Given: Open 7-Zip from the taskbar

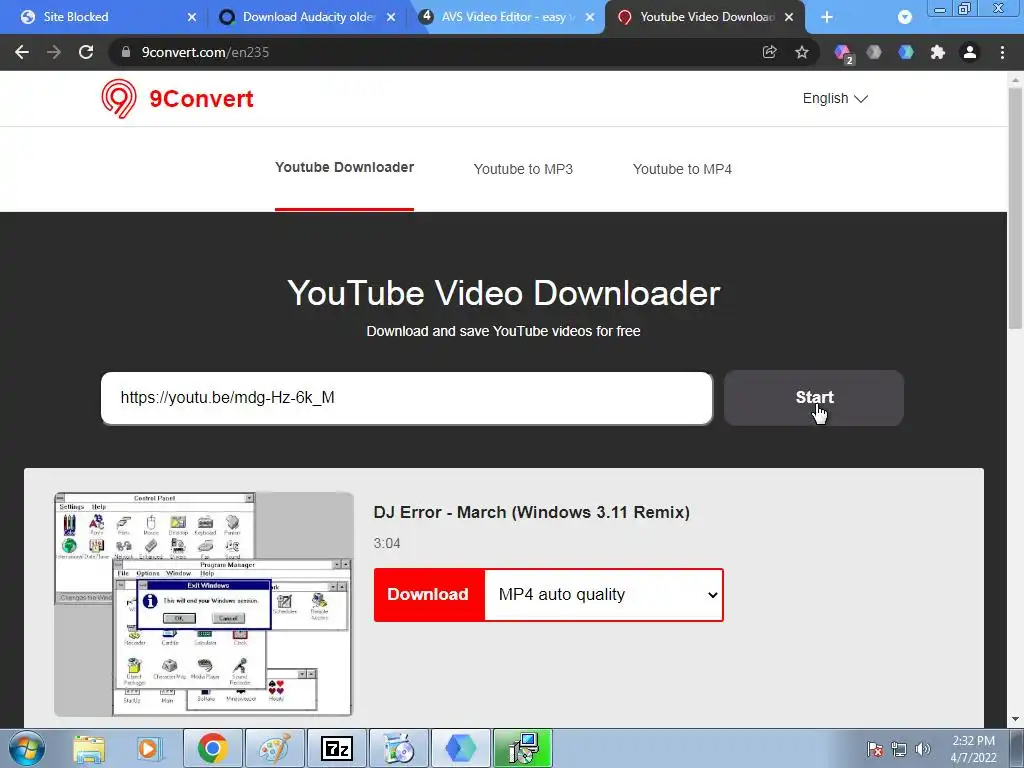Looking at the screenshot, I should pos(336,748).
